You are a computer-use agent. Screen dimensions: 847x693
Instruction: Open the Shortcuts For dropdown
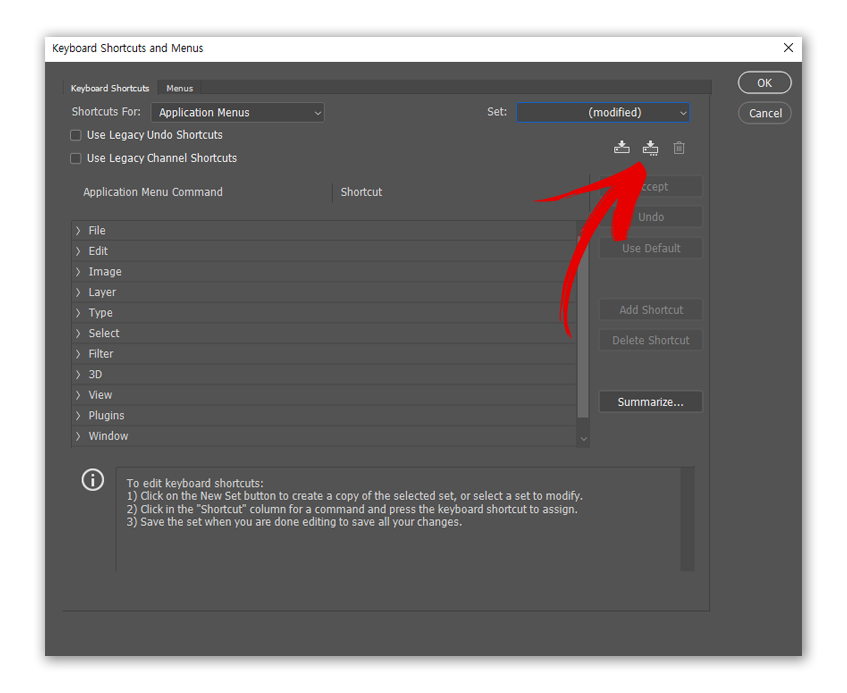[x=238, y=112]
